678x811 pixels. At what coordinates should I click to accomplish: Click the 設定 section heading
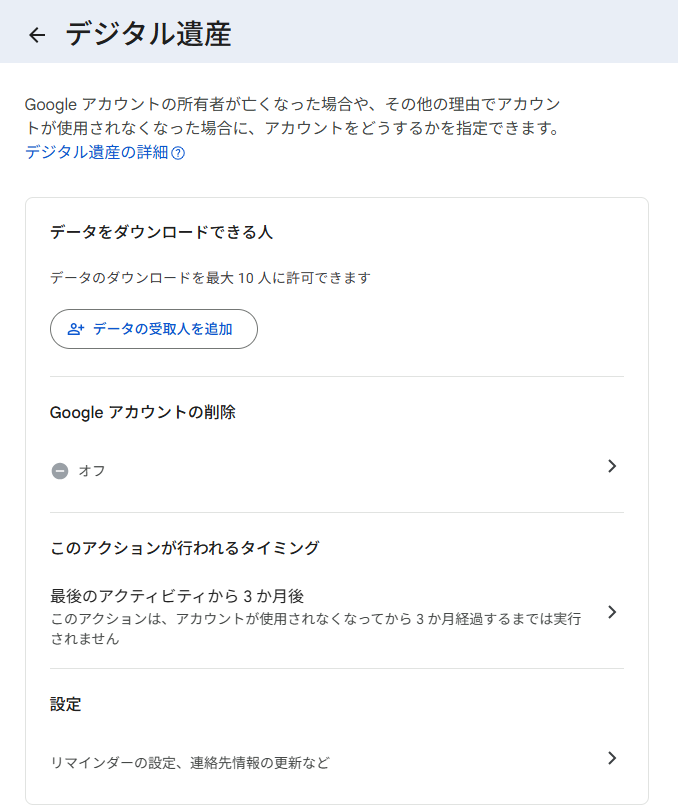(x=66, y=704)
